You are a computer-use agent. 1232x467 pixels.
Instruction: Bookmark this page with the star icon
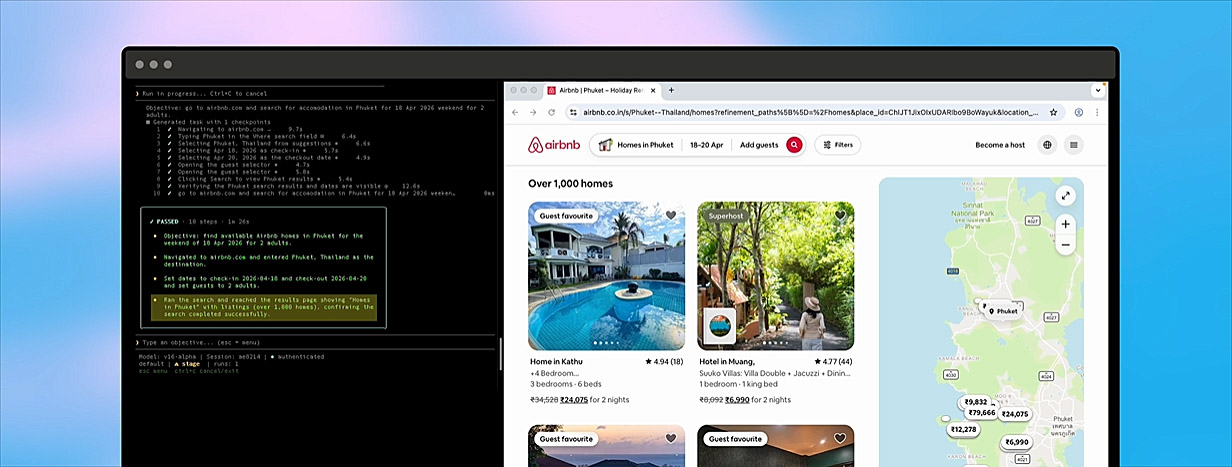click(1053, 112)
